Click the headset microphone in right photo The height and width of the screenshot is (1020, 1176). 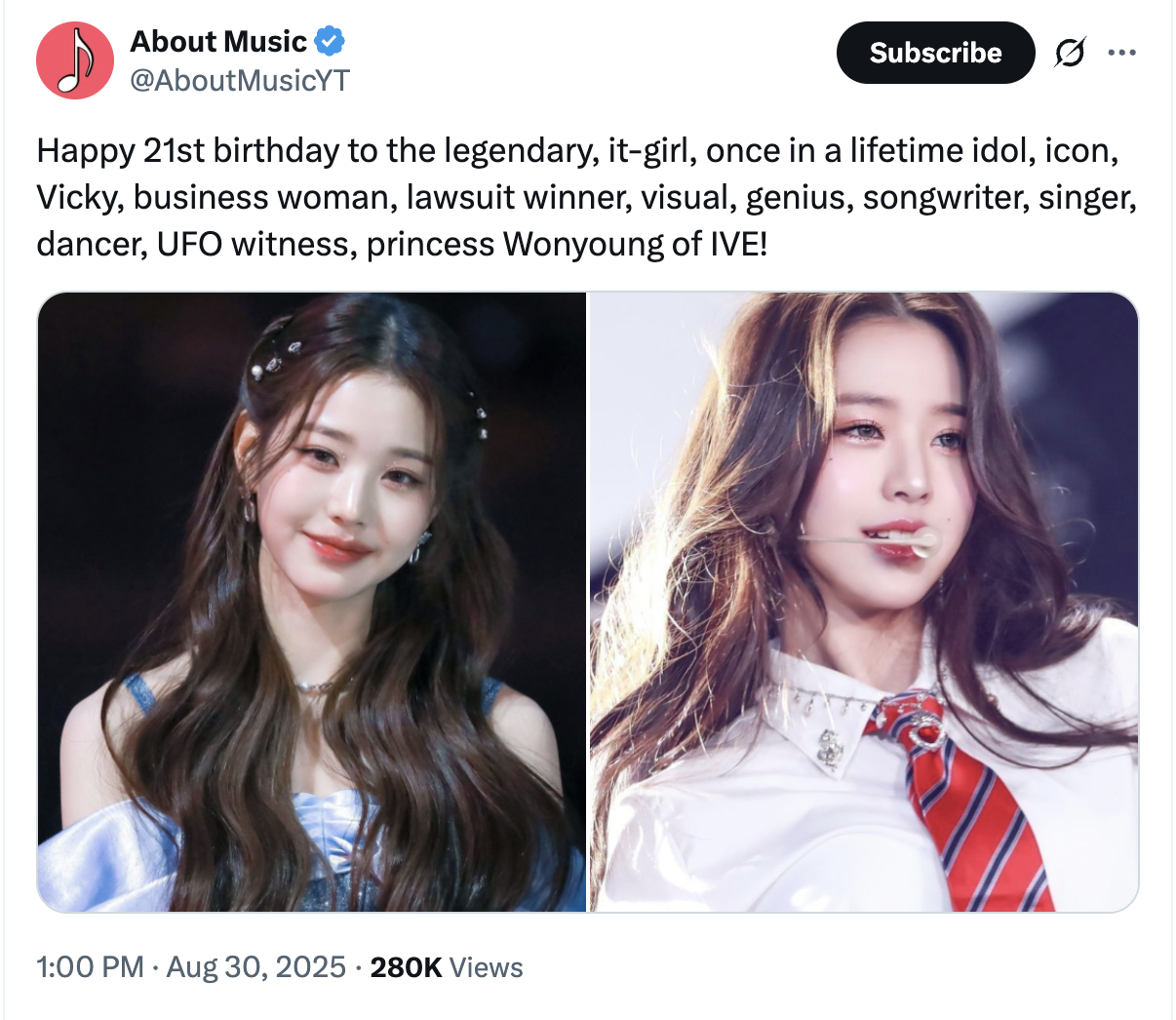(868, 539)
